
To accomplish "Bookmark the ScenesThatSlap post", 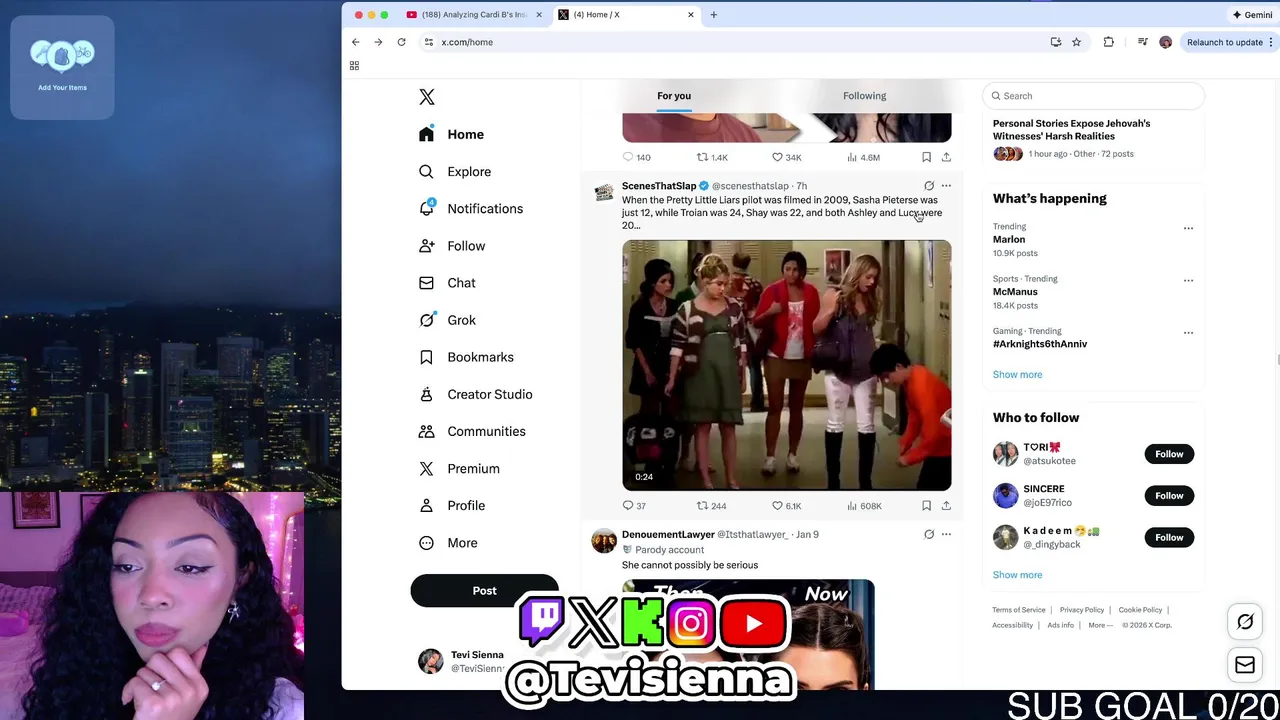I will coord(926,506).
